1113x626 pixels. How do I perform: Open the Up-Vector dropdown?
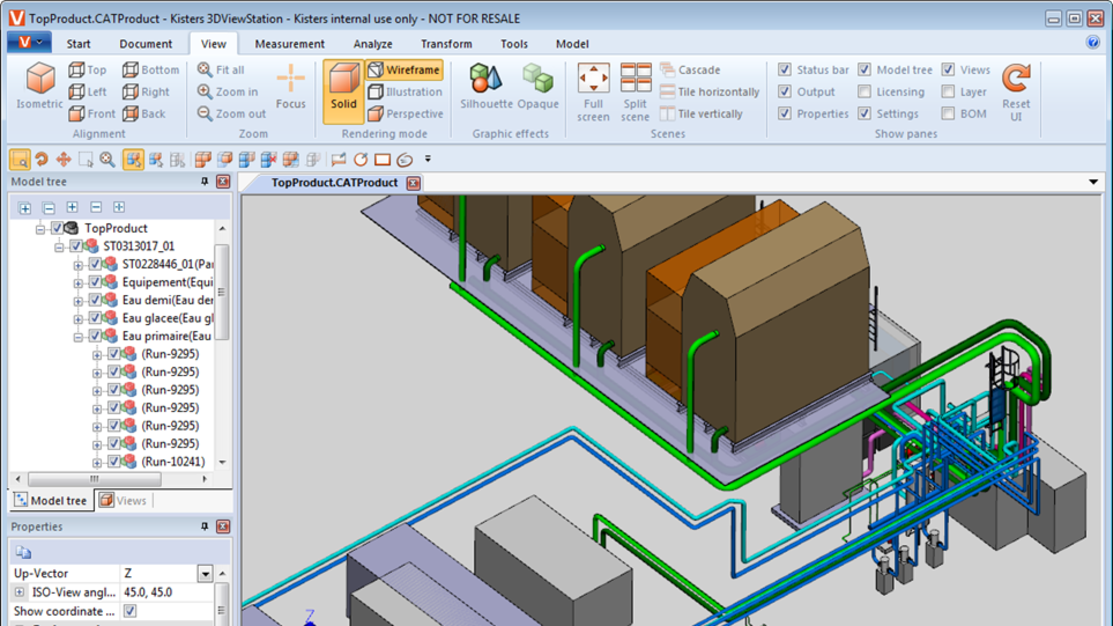point(205,573)
